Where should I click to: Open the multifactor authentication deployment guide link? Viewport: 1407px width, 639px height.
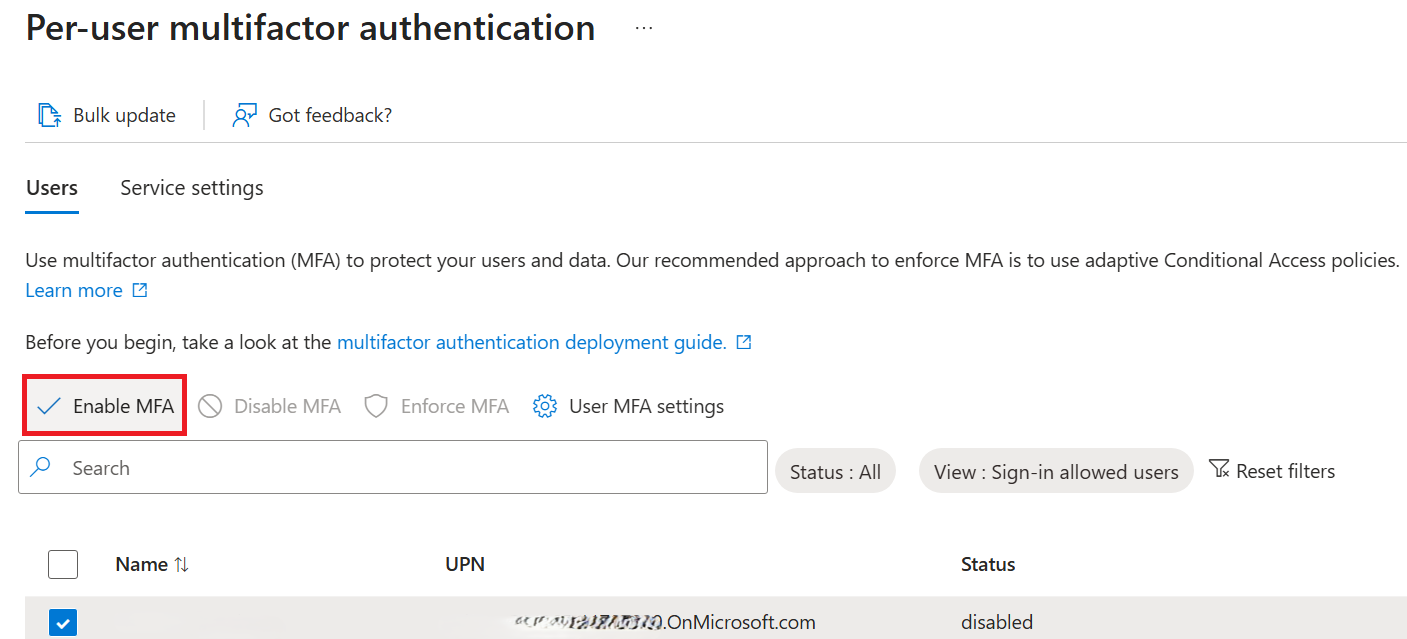click(531, 342)
